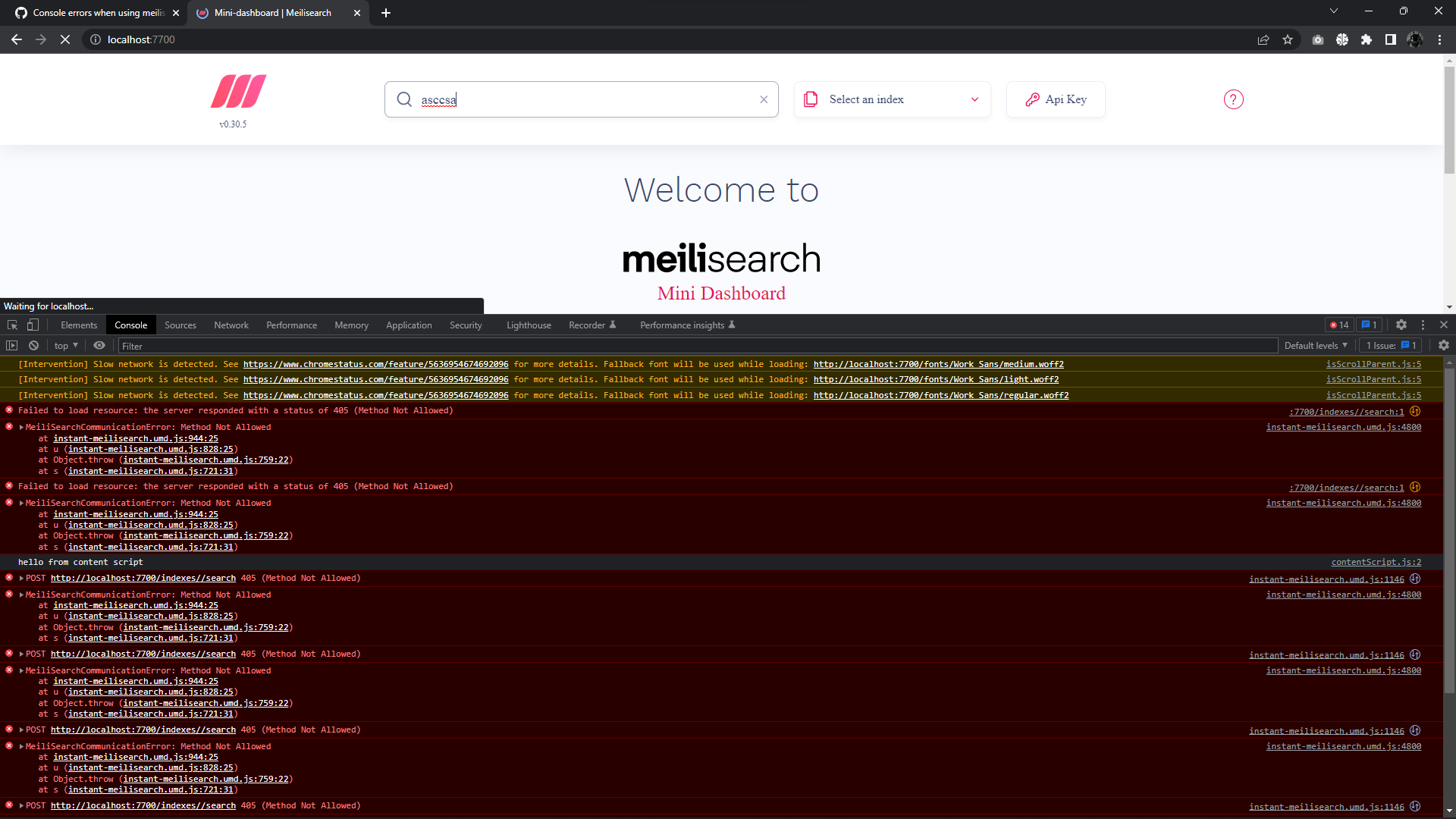Open the Select an index dropdown

pyautogui.click(x=892, y=99)
